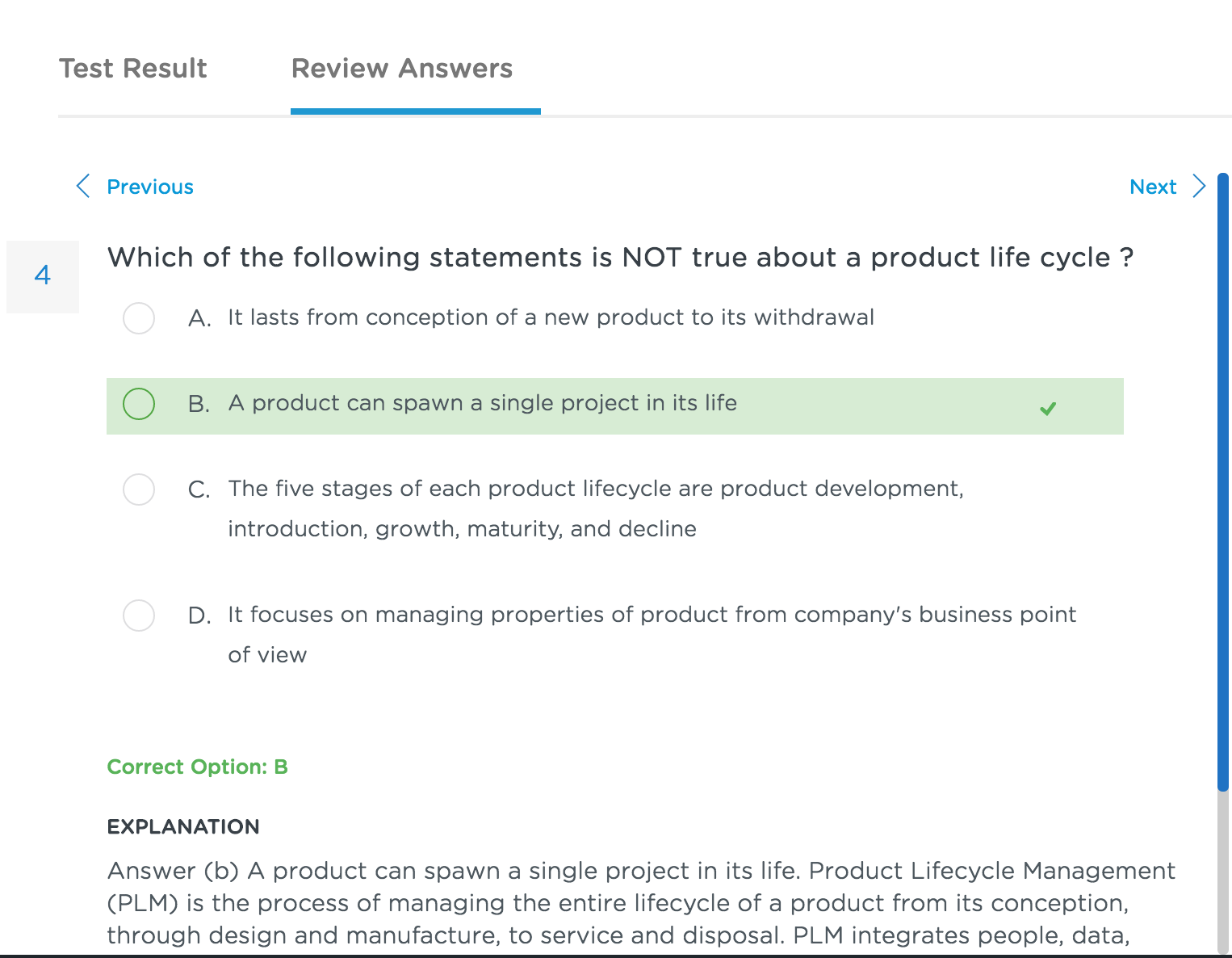
Task: Click the EXPLANATION heading
Action: click(183, 827)
